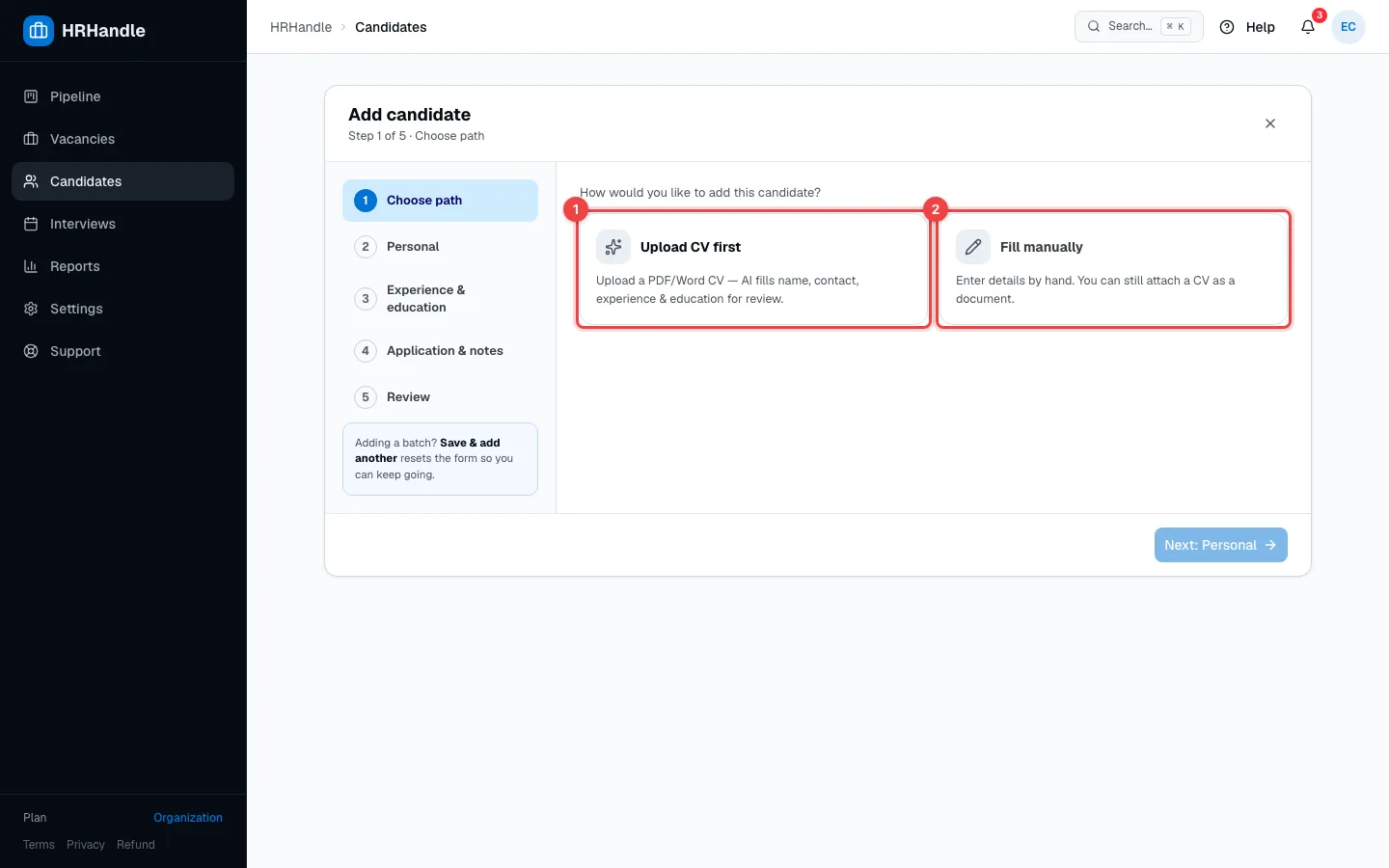
Task: Click 'How would you like to add this candidate?'
Action: point(700,193)
